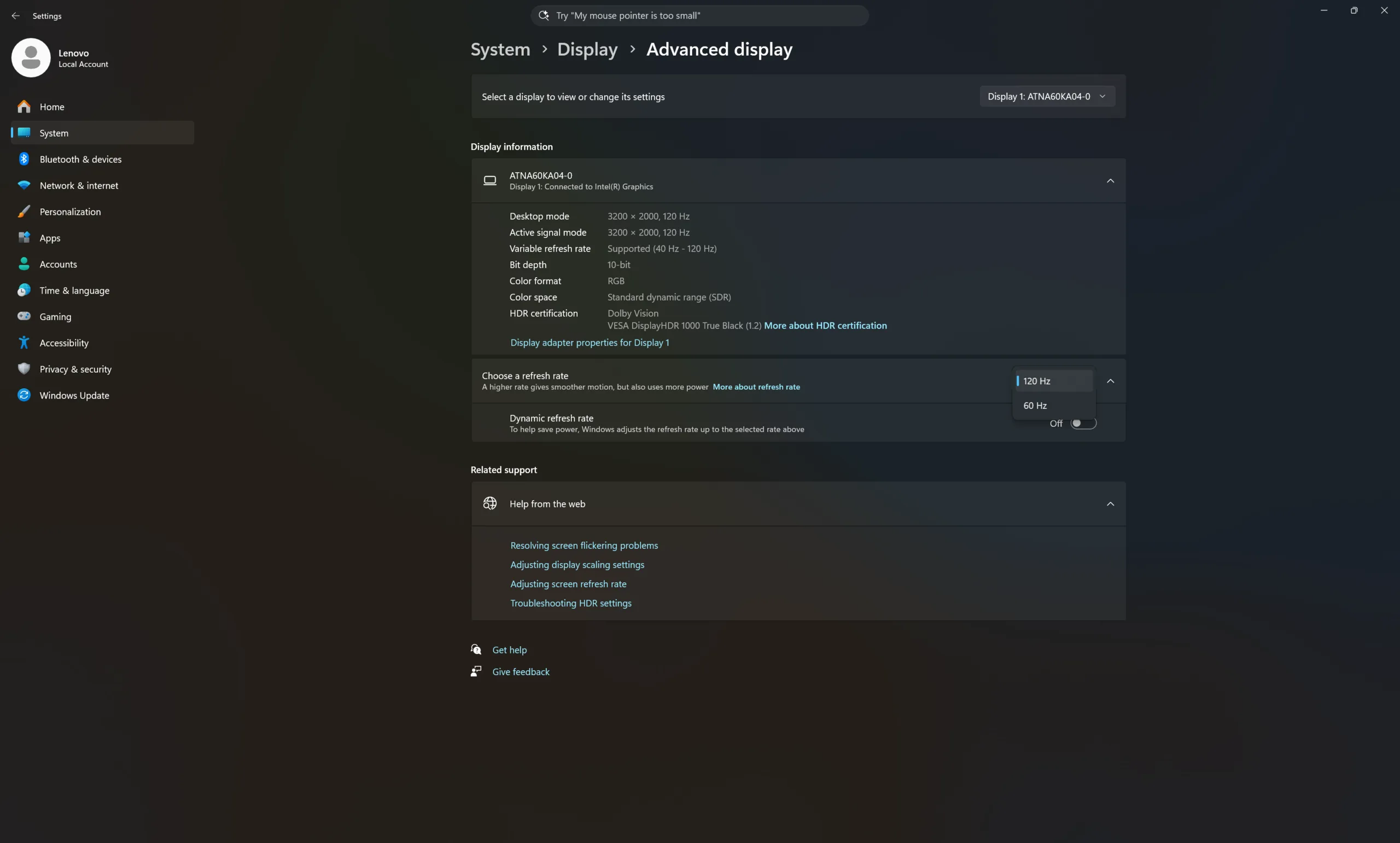Viewport: 1400px width, 843px height.
Task: Click the Time & language clock icon
Action: coord(24,290)
